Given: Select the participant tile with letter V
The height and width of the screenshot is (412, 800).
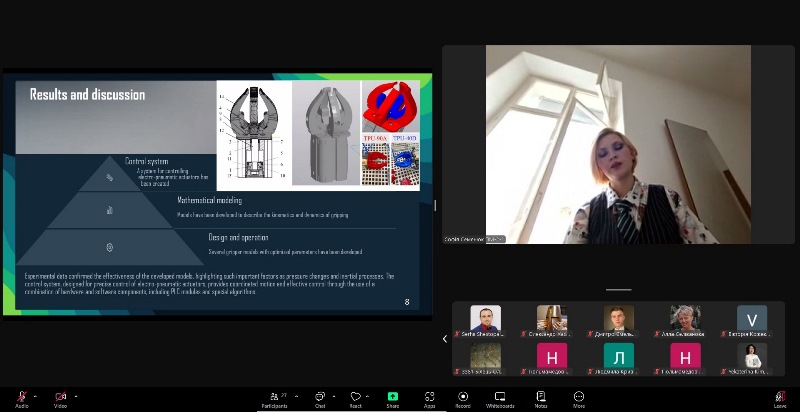Looking at the screenshot, I should [x=752, y=319].
